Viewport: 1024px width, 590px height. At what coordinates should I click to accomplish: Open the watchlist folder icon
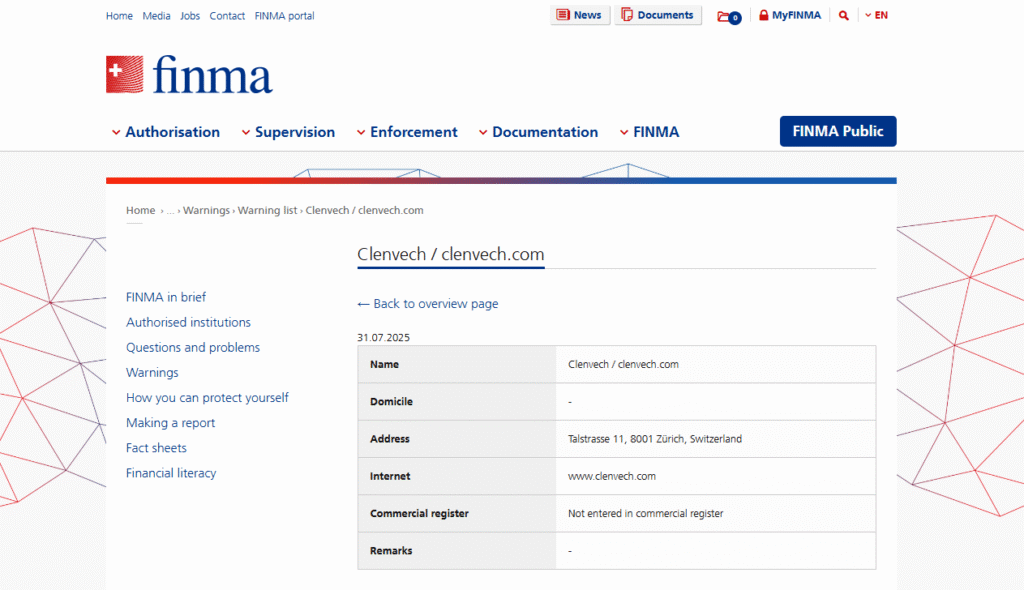(x=728, y=16)
